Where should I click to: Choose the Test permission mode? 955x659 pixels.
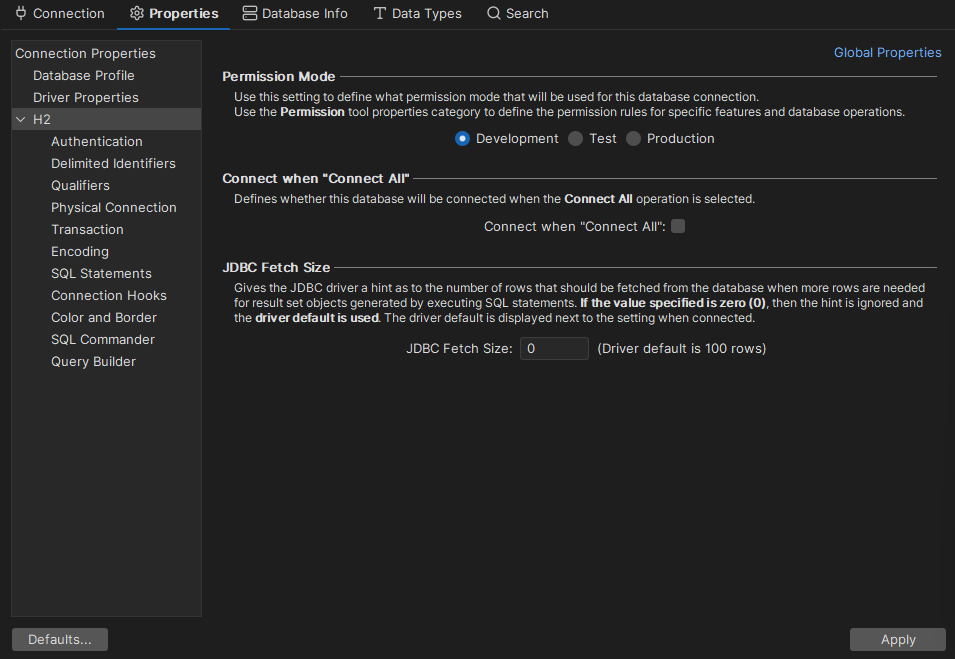pyautogui.click(x=574, y=138)
